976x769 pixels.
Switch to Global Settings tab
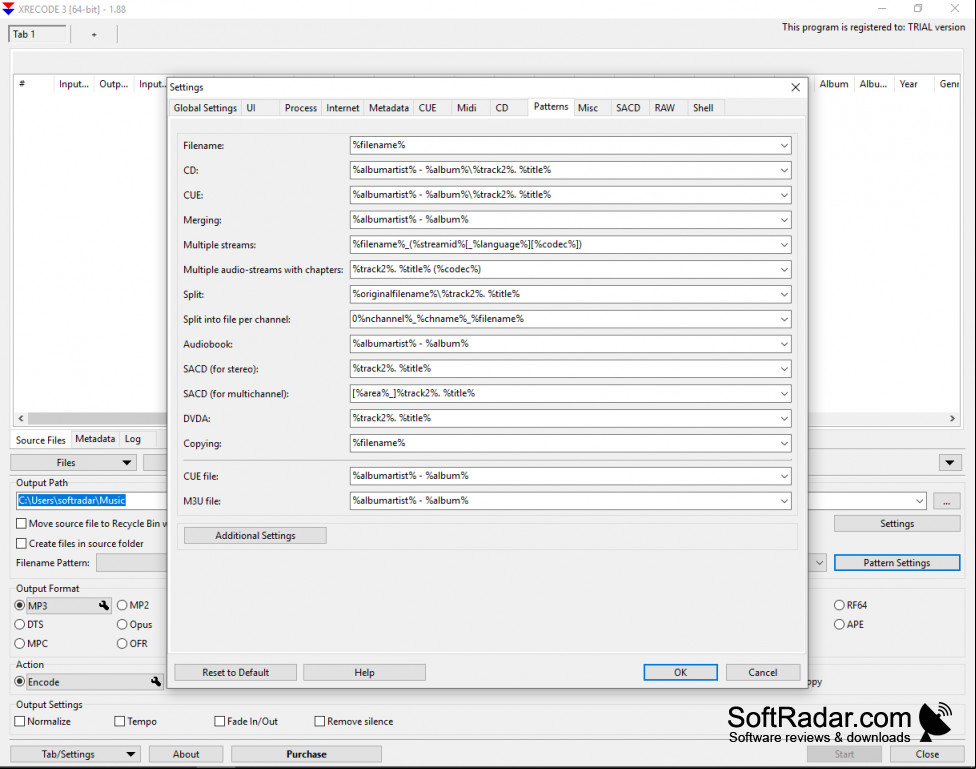point(205,108)
